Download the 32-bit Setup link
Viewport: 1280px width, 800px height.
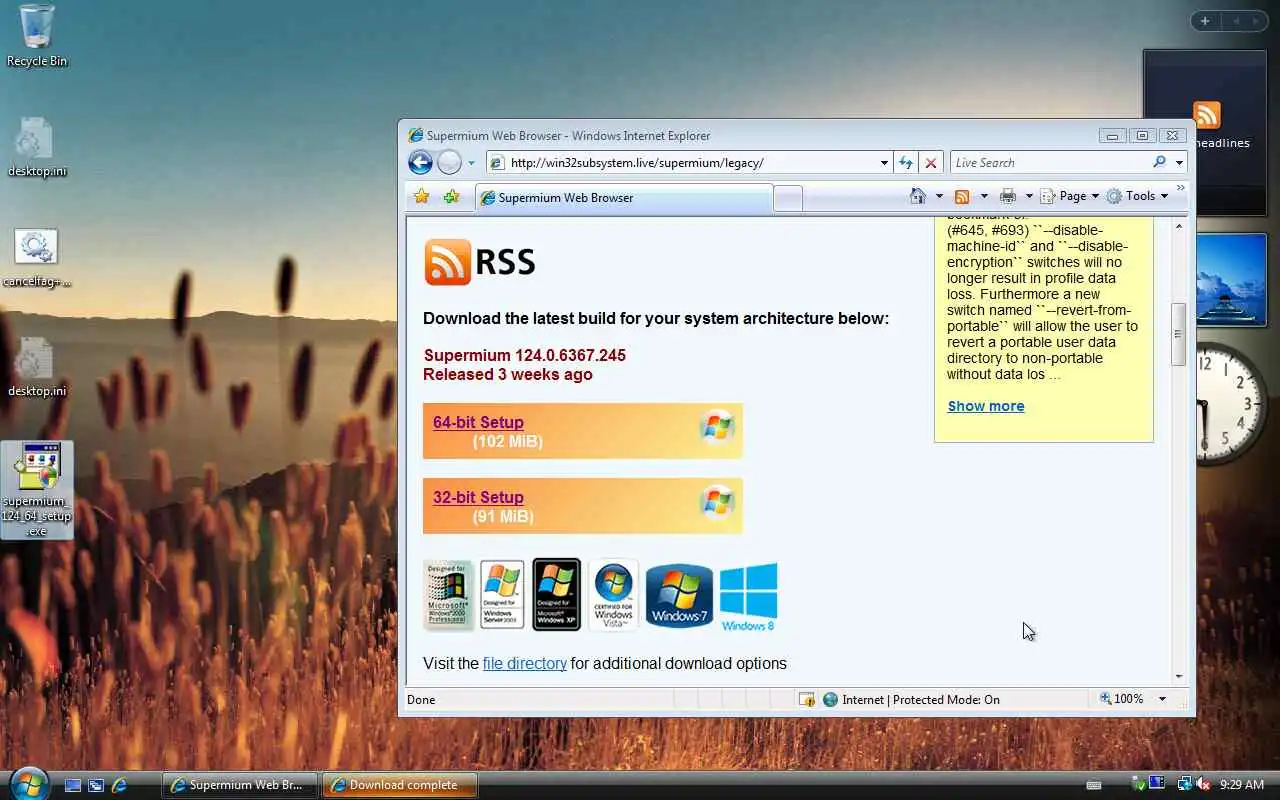[478, 497]
